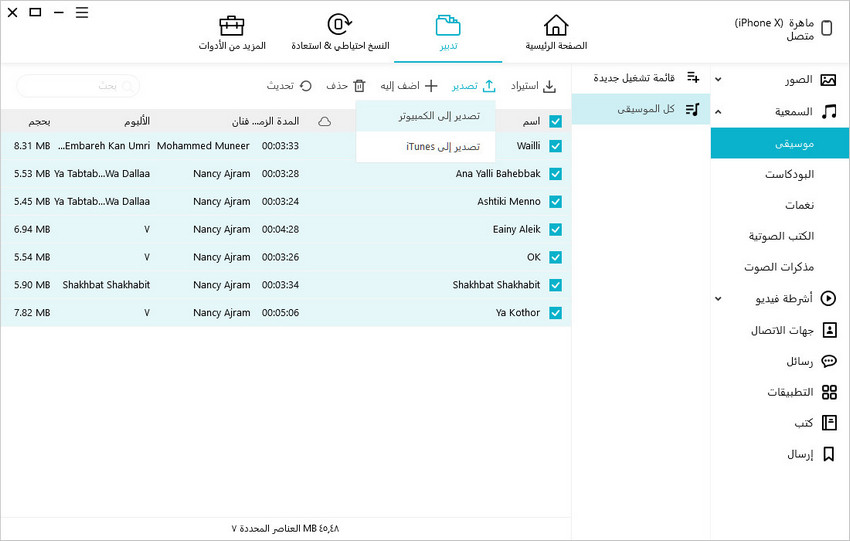Select كل الموسيقى playlist

coord(641,109)
